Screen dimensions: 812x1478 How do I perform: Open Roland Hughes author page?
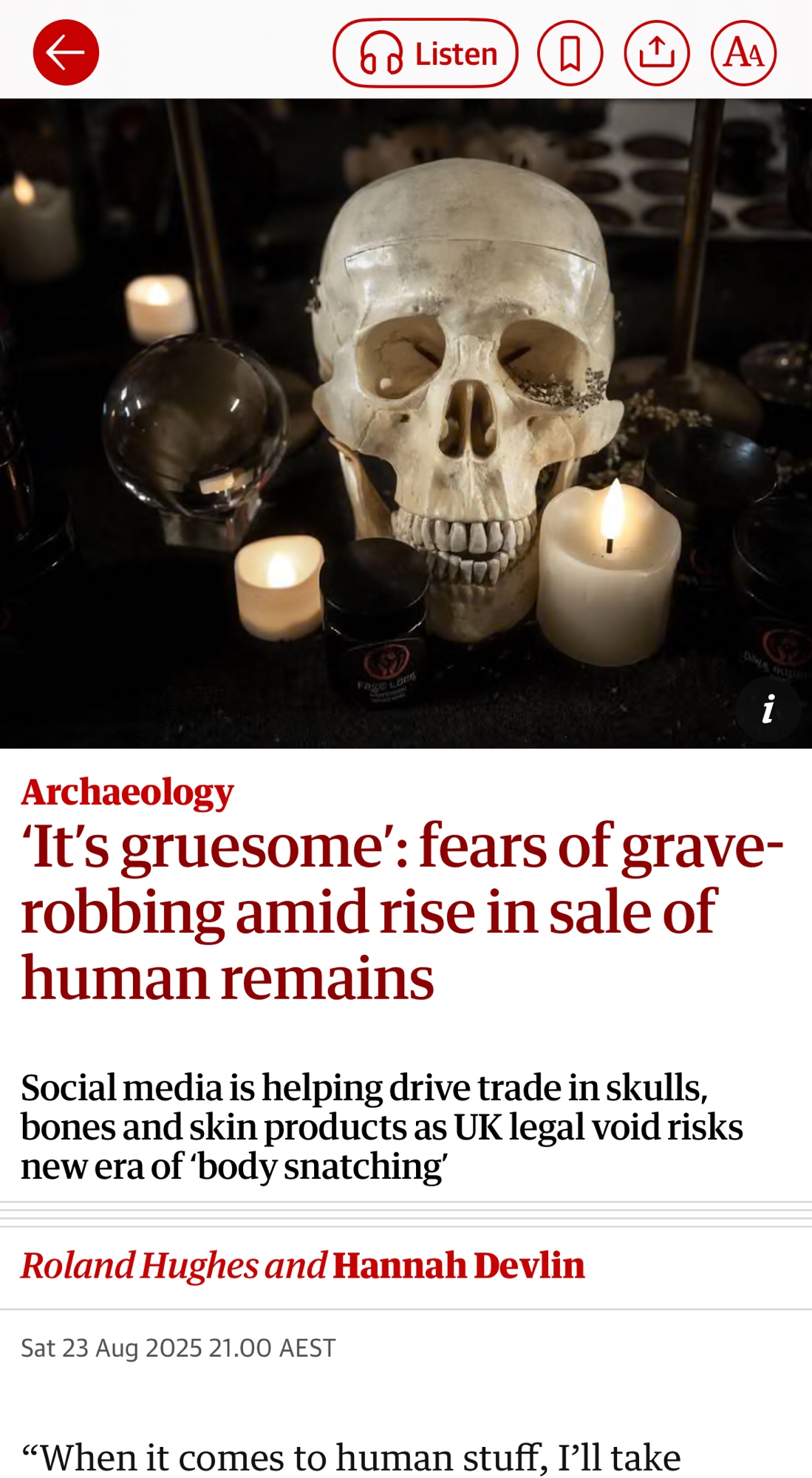[140, 1265]
